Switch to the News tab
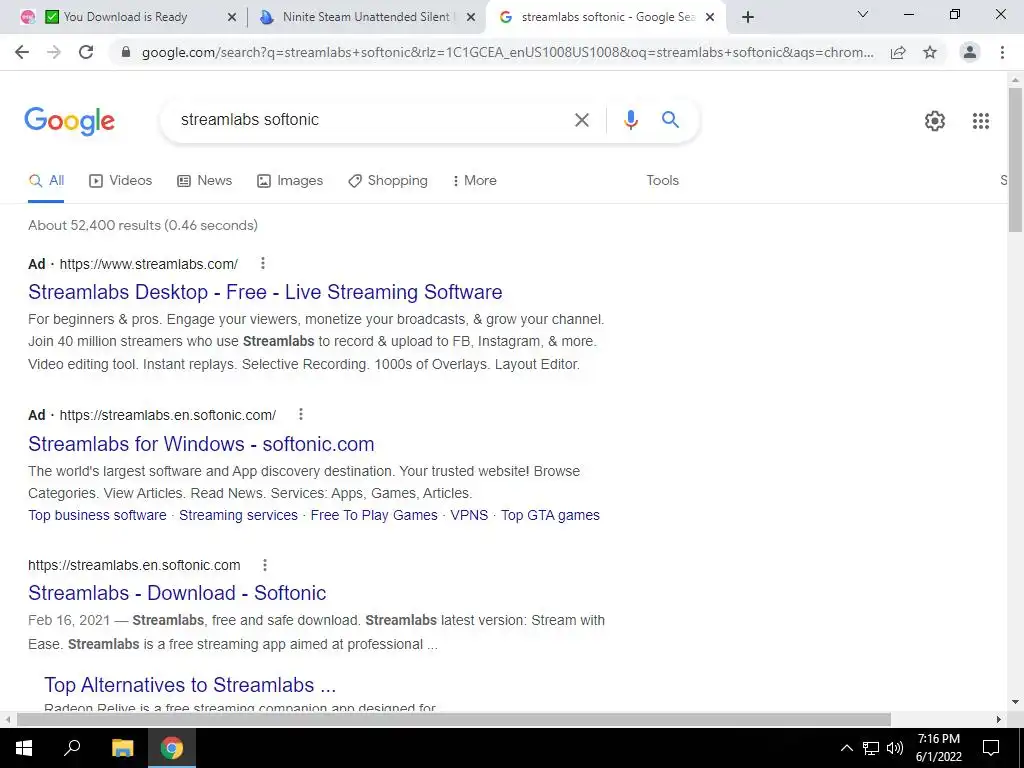The image size is (1024, 768). click(204, 180)
